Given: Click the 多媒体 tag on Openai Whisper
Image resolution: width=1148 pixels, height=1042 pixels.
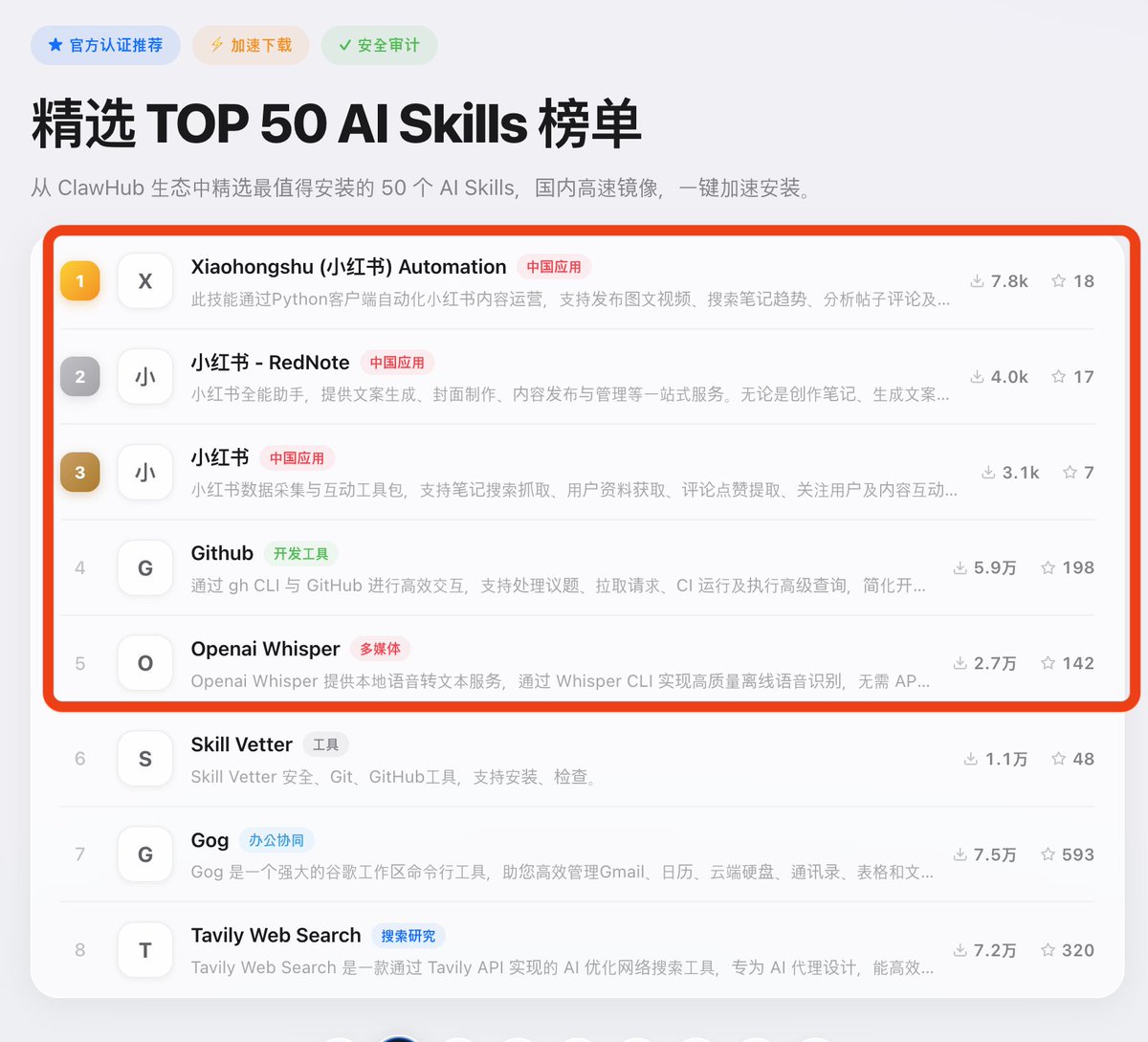Looking at the screenshot, I should 380,649.
